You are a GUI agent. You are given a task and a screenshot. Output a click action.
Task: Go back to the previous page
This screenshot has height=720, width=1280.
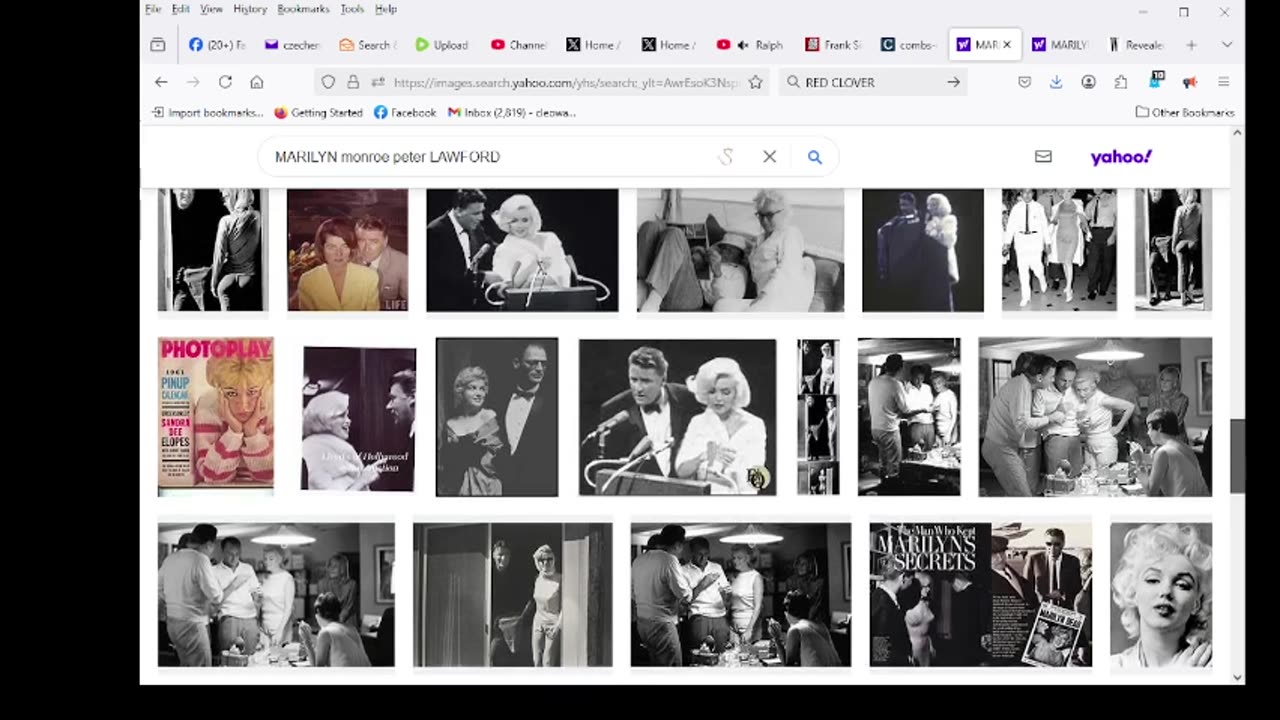coord(161,82)
